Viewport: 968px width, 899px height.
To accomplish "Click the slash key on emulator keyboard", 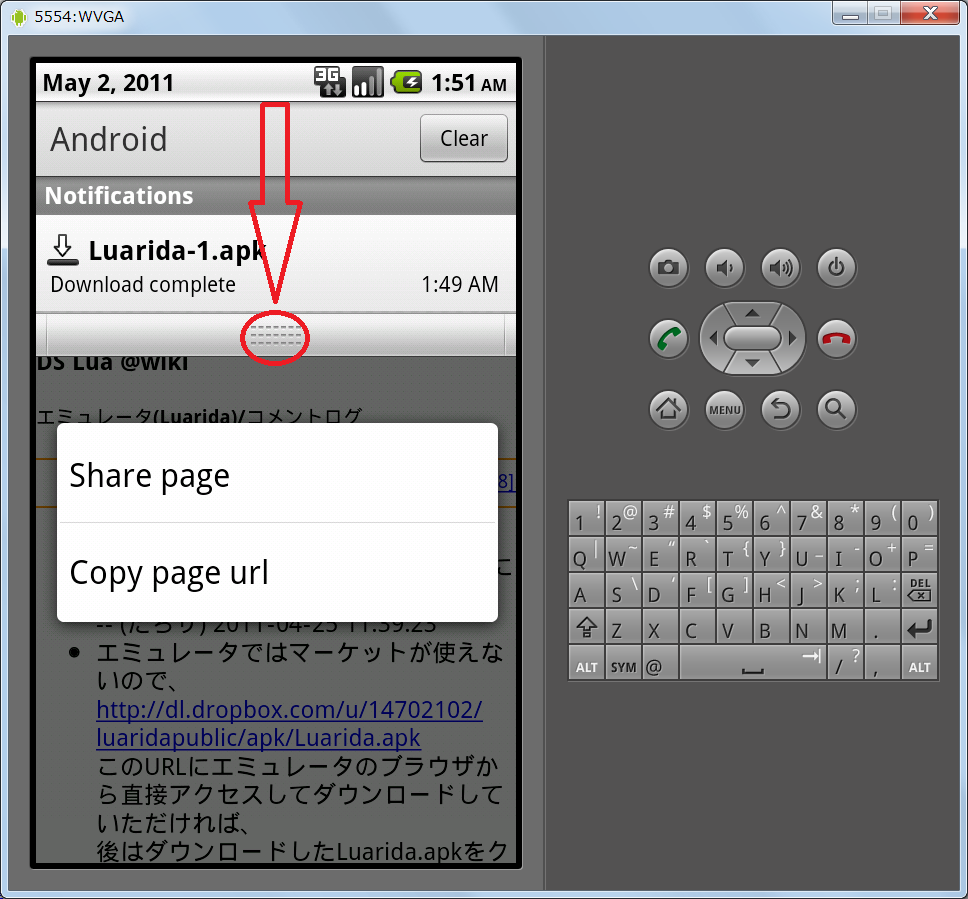I will (845, 662).
